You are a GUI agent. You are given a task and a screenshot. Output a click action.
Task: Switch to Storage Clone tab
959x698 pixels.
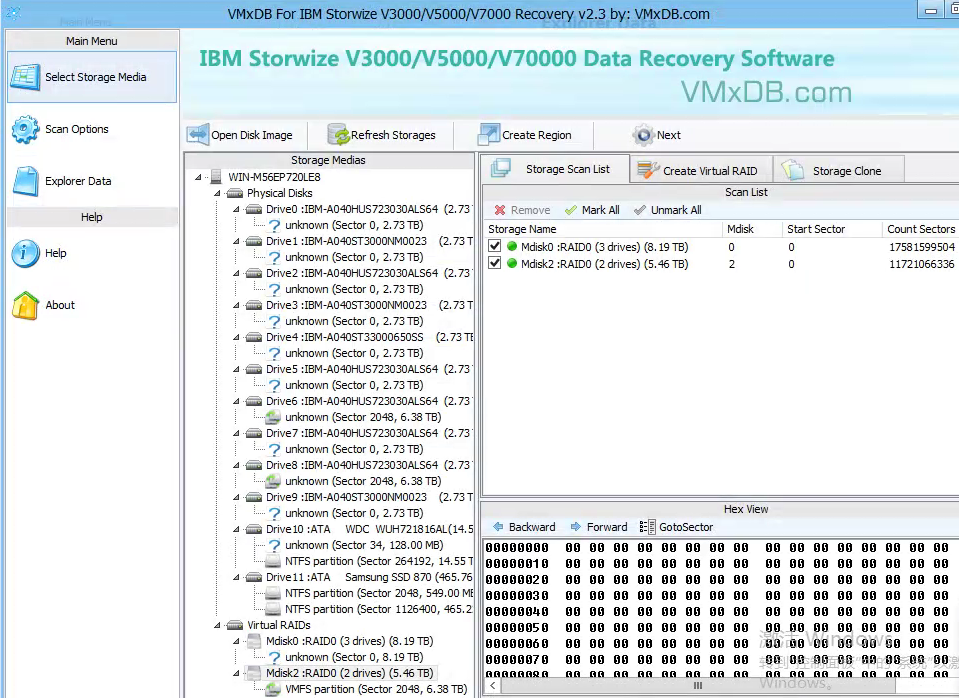[839, 170]
